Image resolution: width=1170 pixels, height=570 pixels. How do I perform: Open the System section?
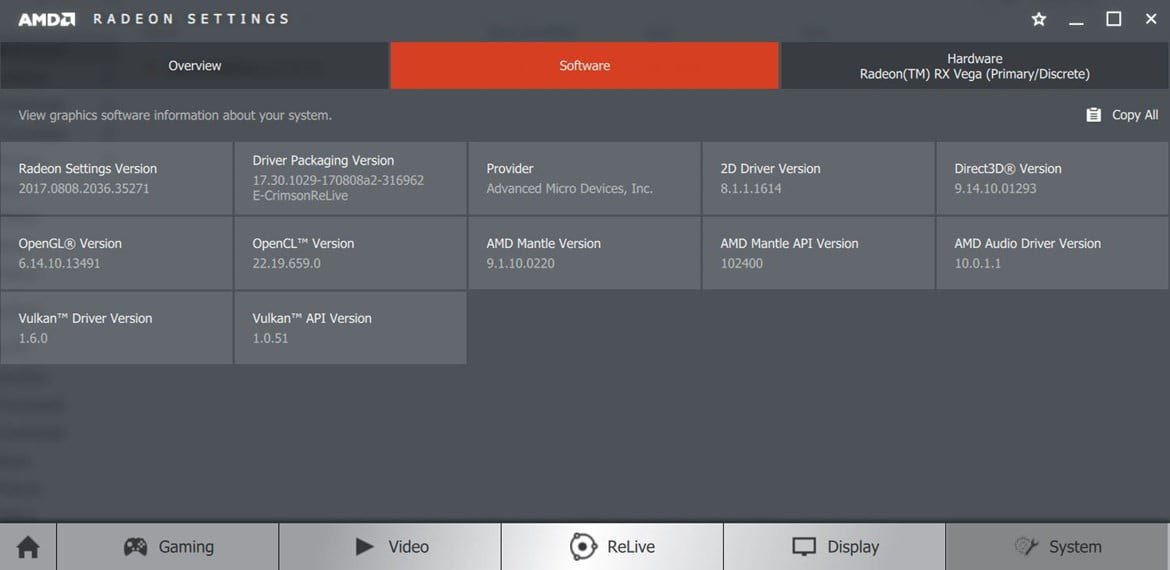[x=1057, y=547]
